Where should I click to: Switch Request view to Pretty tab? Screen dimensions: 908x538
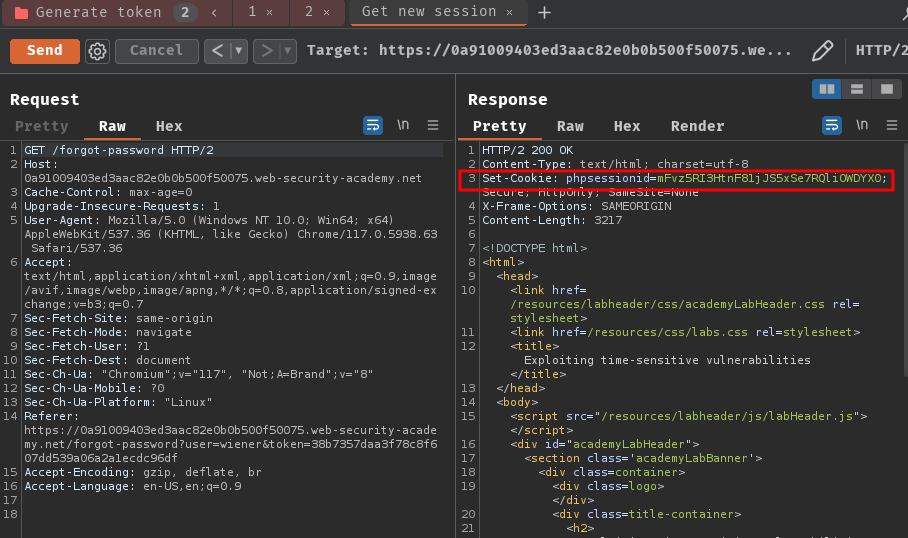tap(42, 126)
